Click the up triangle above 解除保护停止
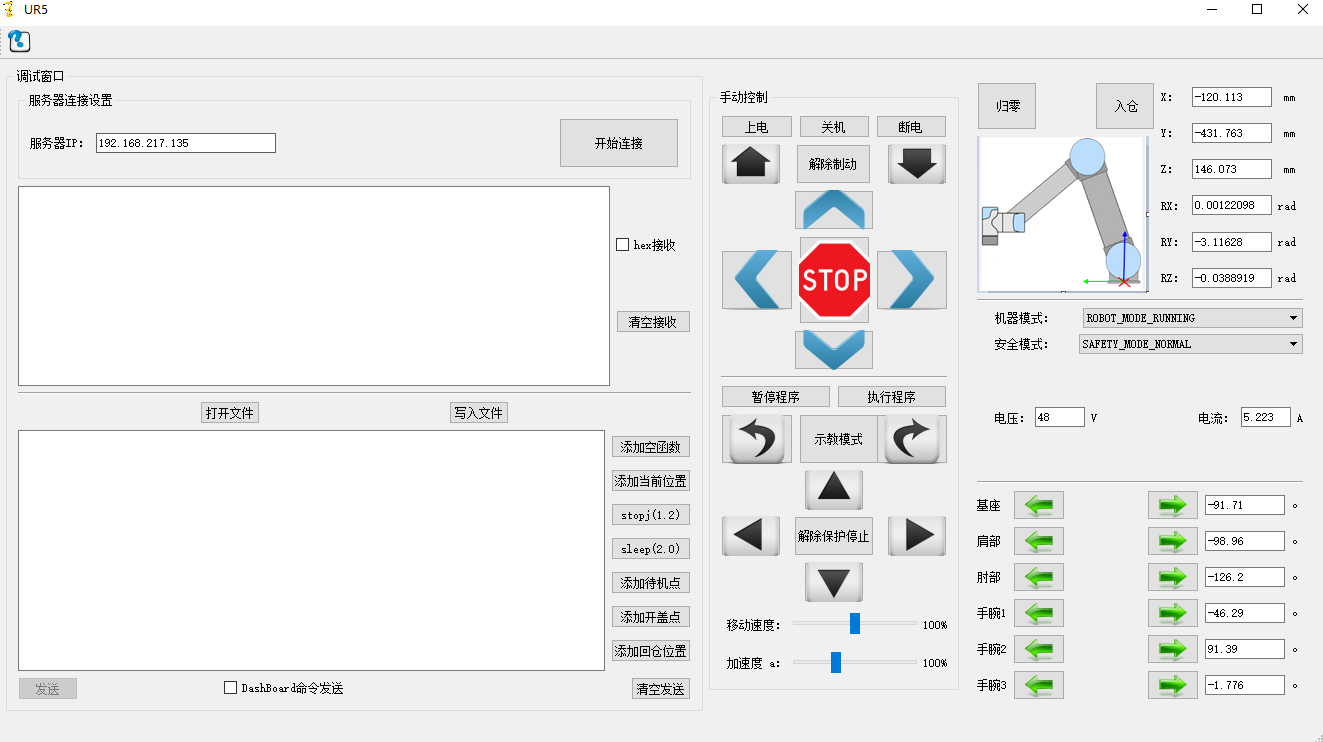The width and height of the screenshot is (1323, 742). (x=833, y=489)
